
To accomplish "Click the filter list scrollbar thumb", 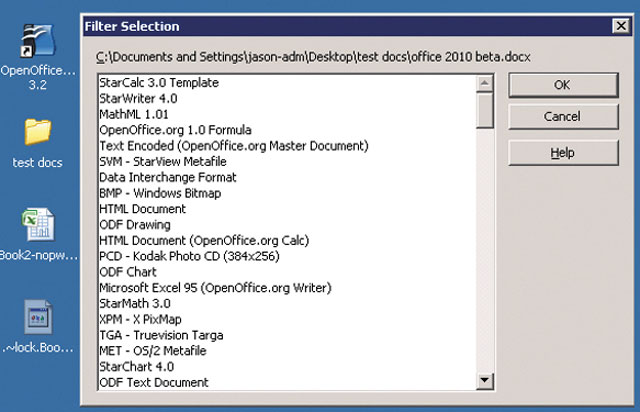I will 485,110.
